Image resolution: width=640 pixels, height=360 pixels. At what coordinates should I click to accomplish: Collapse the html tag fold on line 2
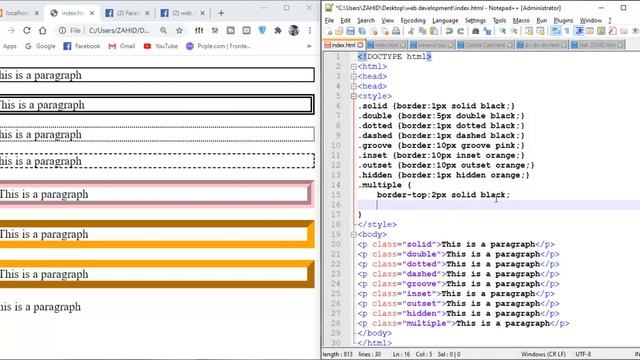(354, 67)
